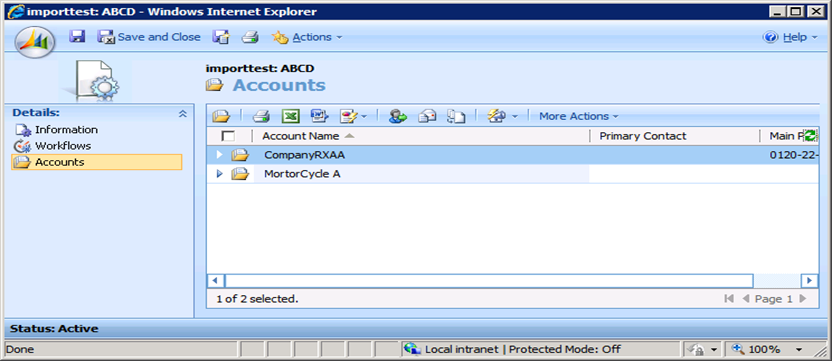The width and height of the screenshot is (832, 361).
Task: Open the Run Workflow dropdown arrow
Action: tap(515, 116)
